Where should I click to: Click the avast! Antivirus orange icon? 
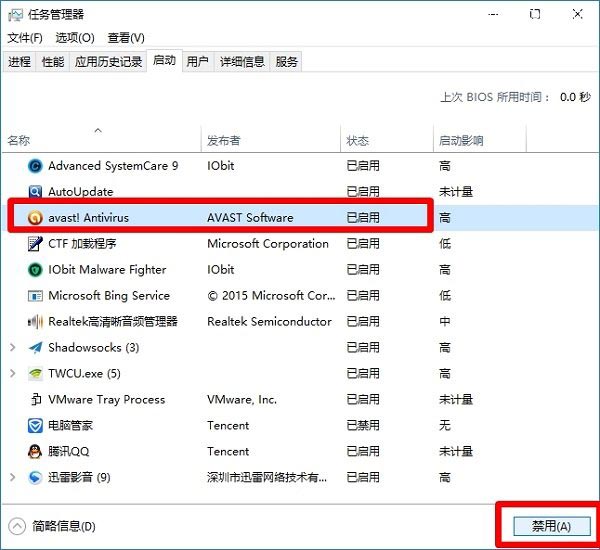pyautogui.click(x=35, y=217)
